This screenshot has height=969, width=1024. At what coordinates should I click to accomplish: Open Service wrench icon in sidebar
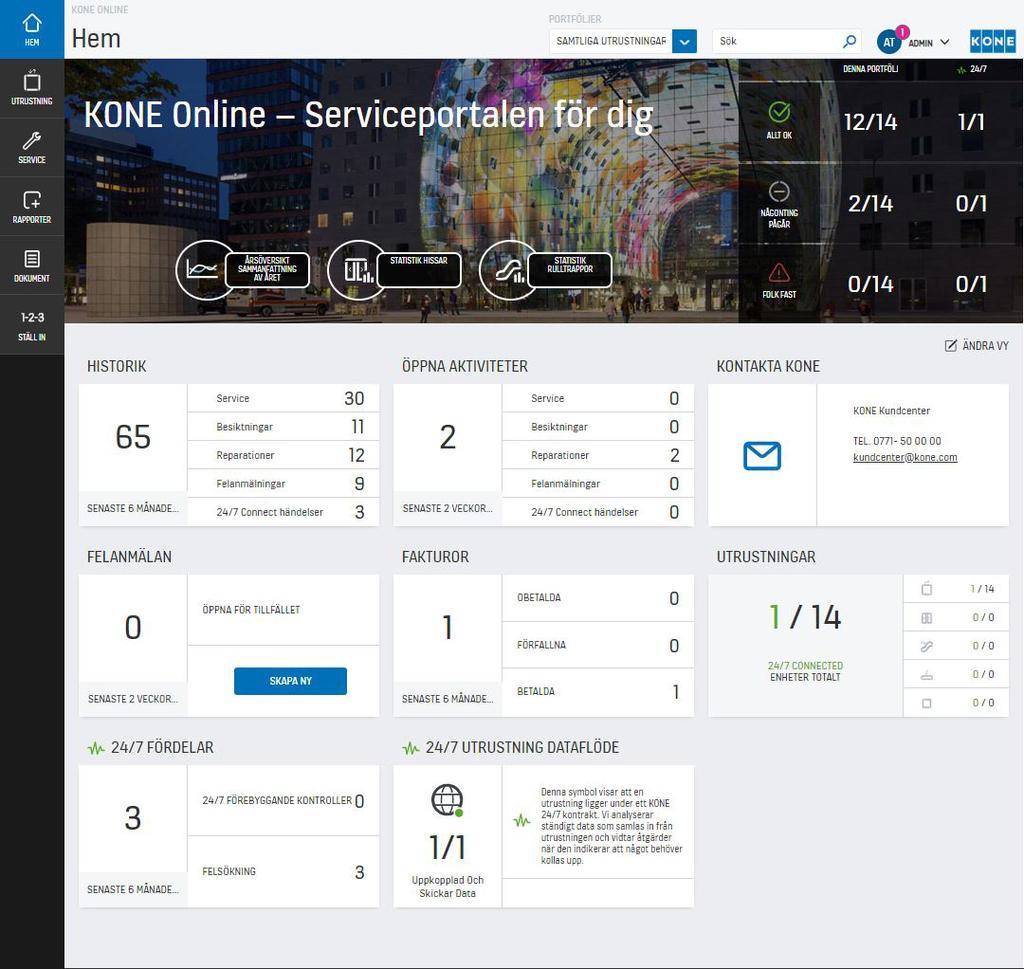32,148
